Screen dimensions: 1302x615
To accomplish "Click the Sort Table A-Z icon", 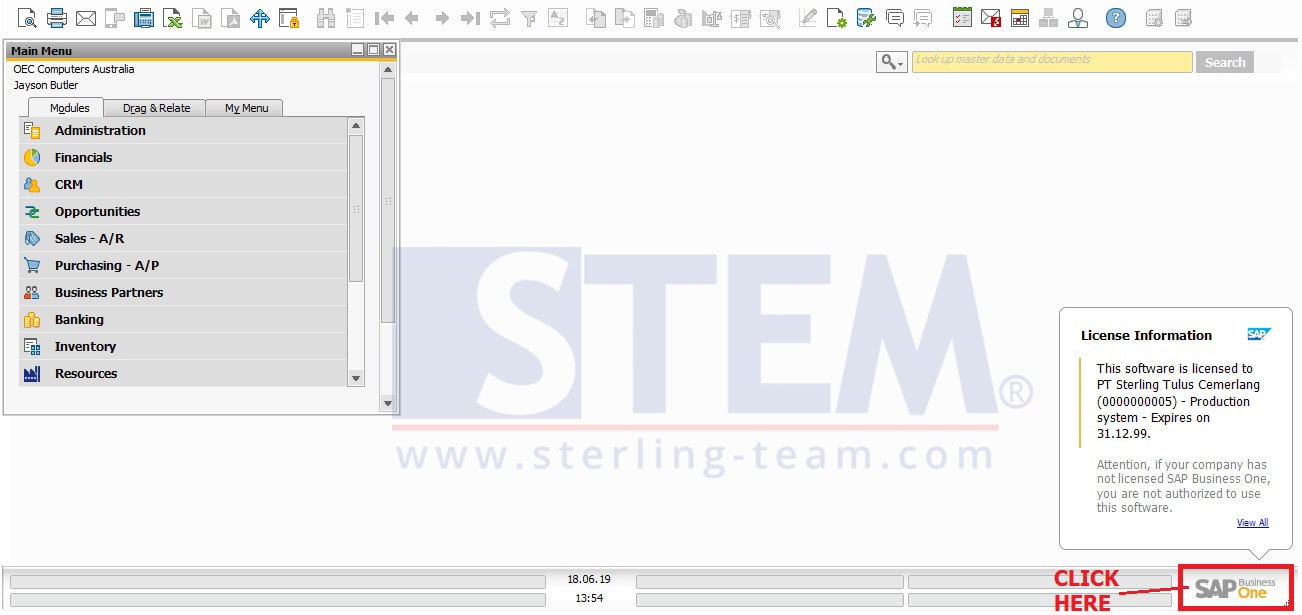I will pyautogui.click(x=558, y=18).
